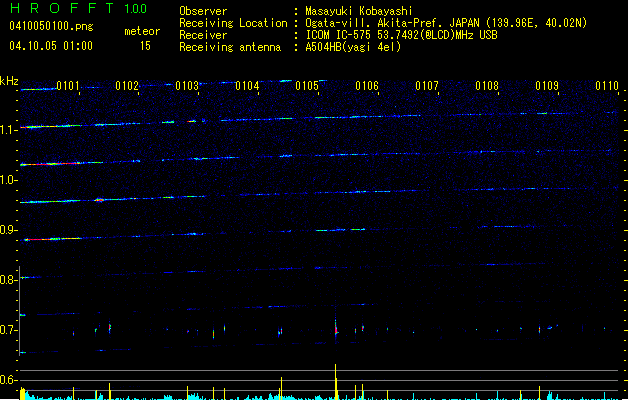Image resolution: width=629 pixels, height=400 pixels.
Task: Click the meteor count 15
Action: 145,46
